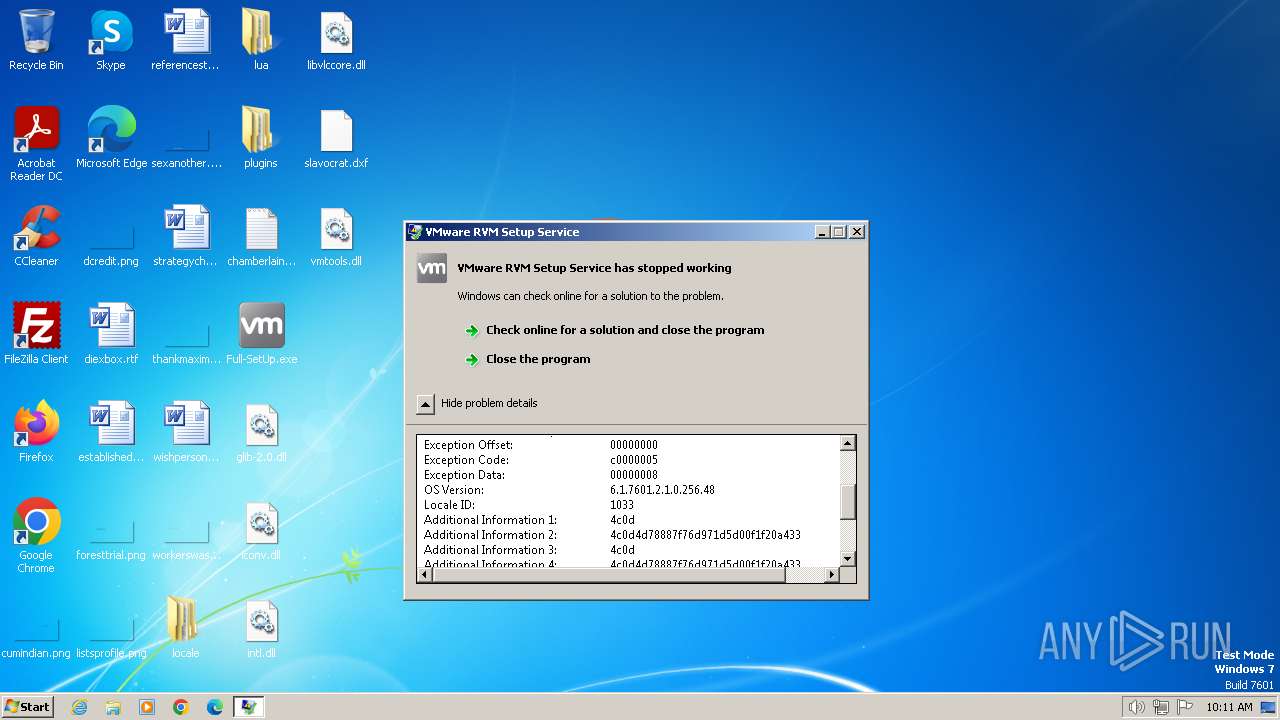Open Action Center flag in system tray

[1185, 707]
